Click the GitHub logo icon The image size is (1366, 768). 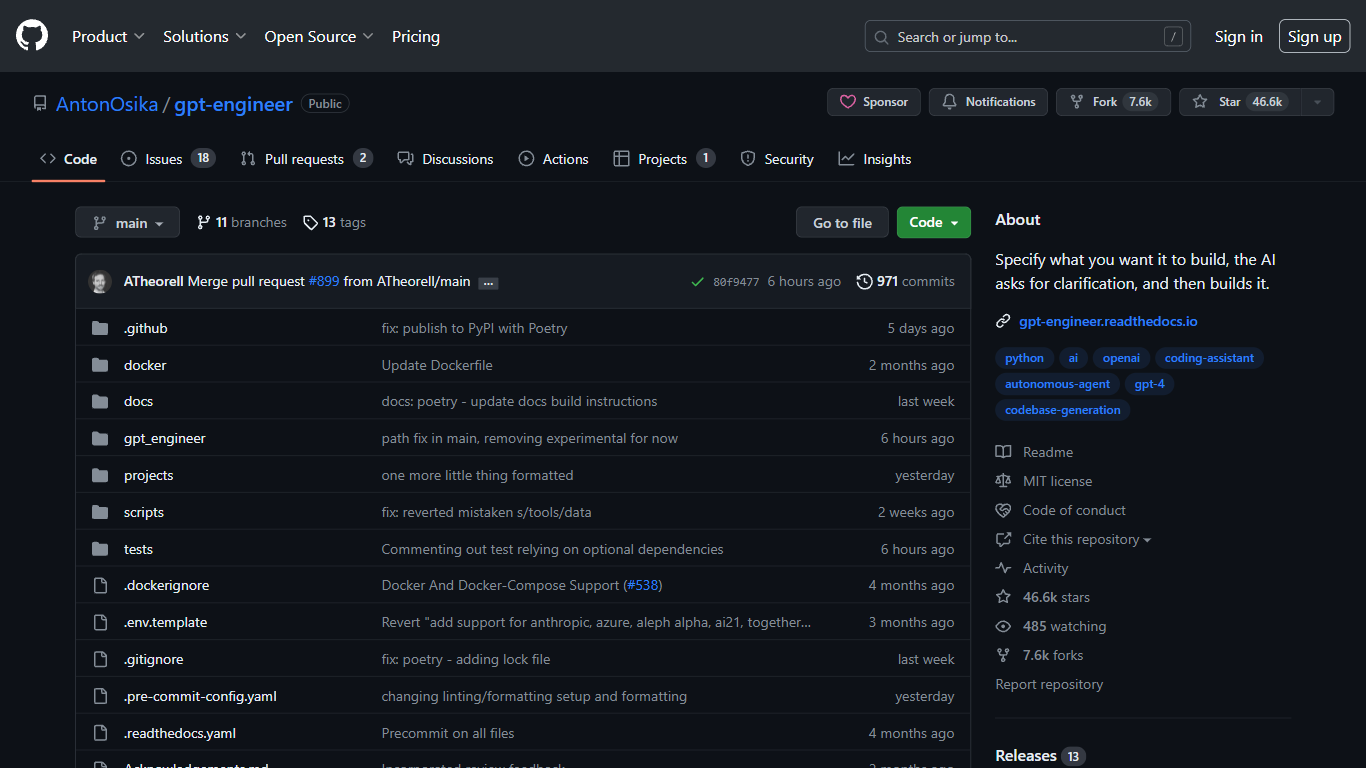(x=32, y=36)
